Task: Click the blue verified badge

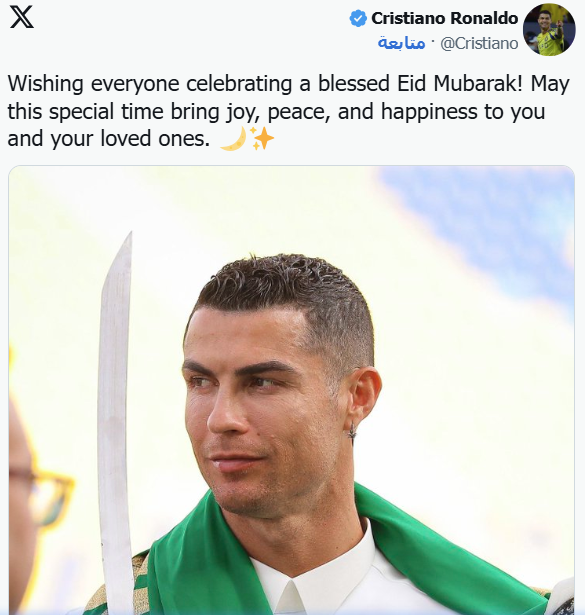Action: tap(358, 18)
